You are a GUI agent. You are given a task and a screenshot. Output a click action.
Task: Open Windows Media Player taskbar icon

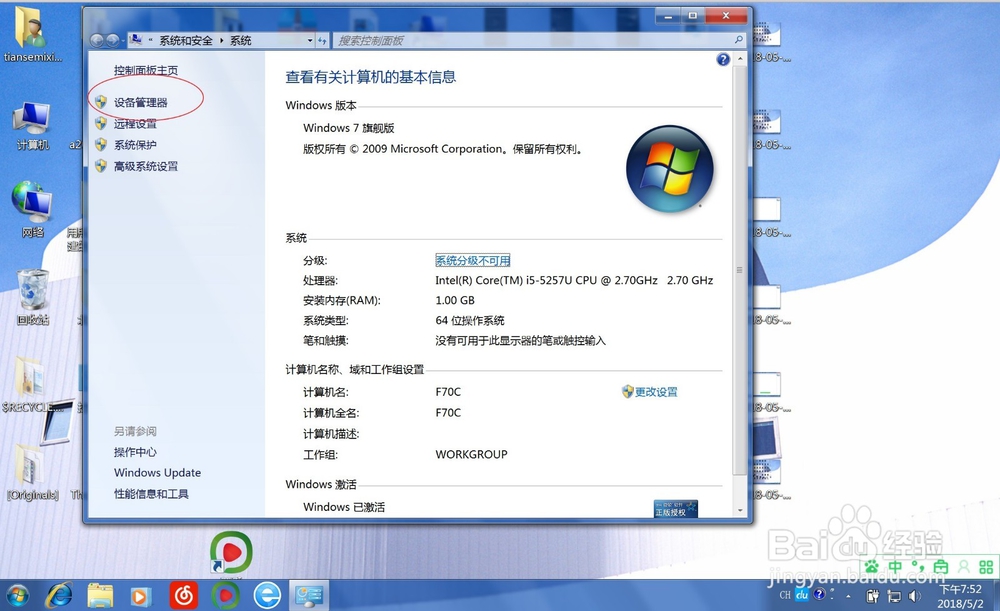pos(141,596)
